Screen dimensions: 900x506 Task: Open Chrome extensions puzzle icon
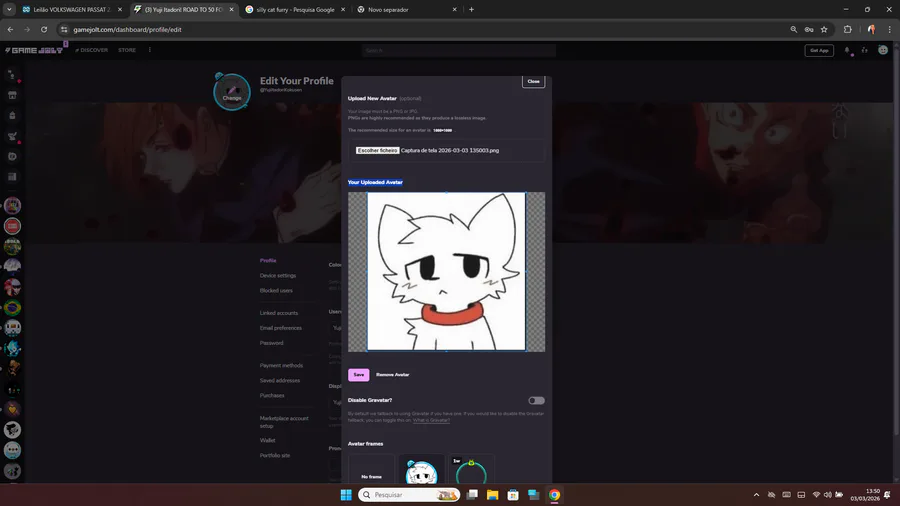(847, 29)
